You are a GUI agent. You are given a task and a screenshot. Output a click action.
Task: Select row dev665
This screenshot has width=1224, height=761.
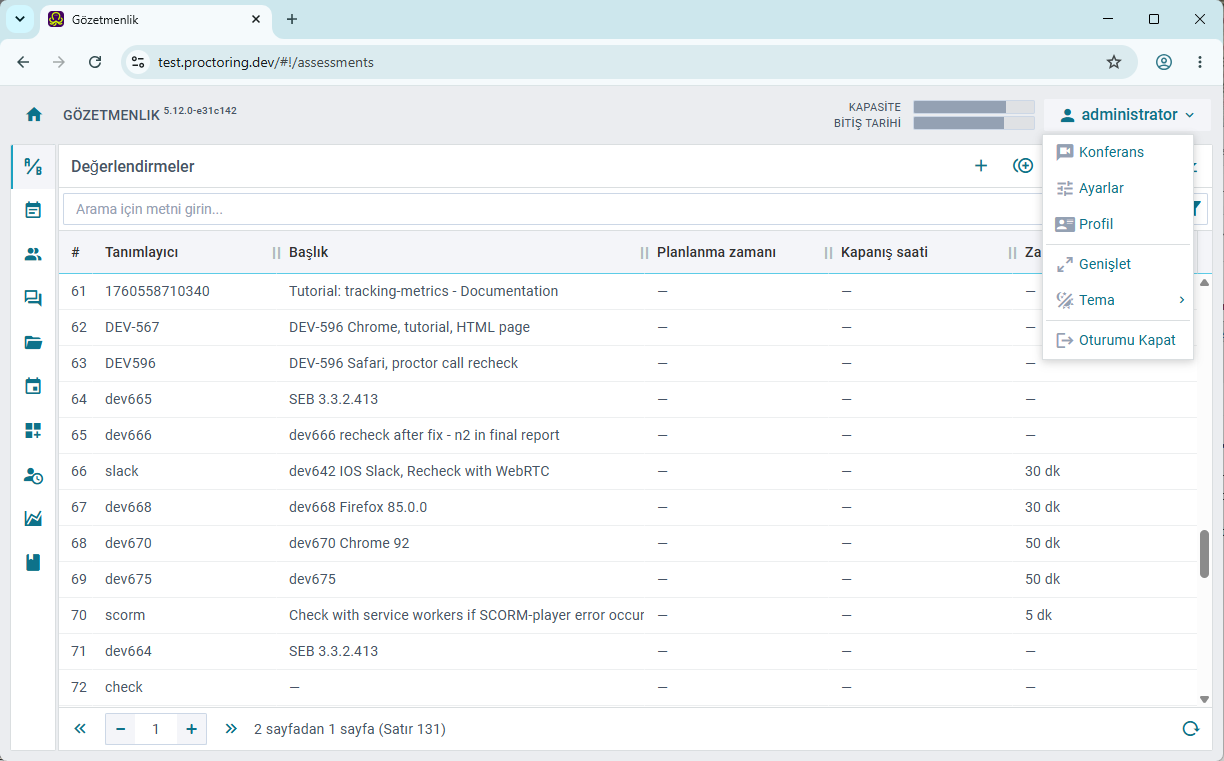tap(628, 399)
